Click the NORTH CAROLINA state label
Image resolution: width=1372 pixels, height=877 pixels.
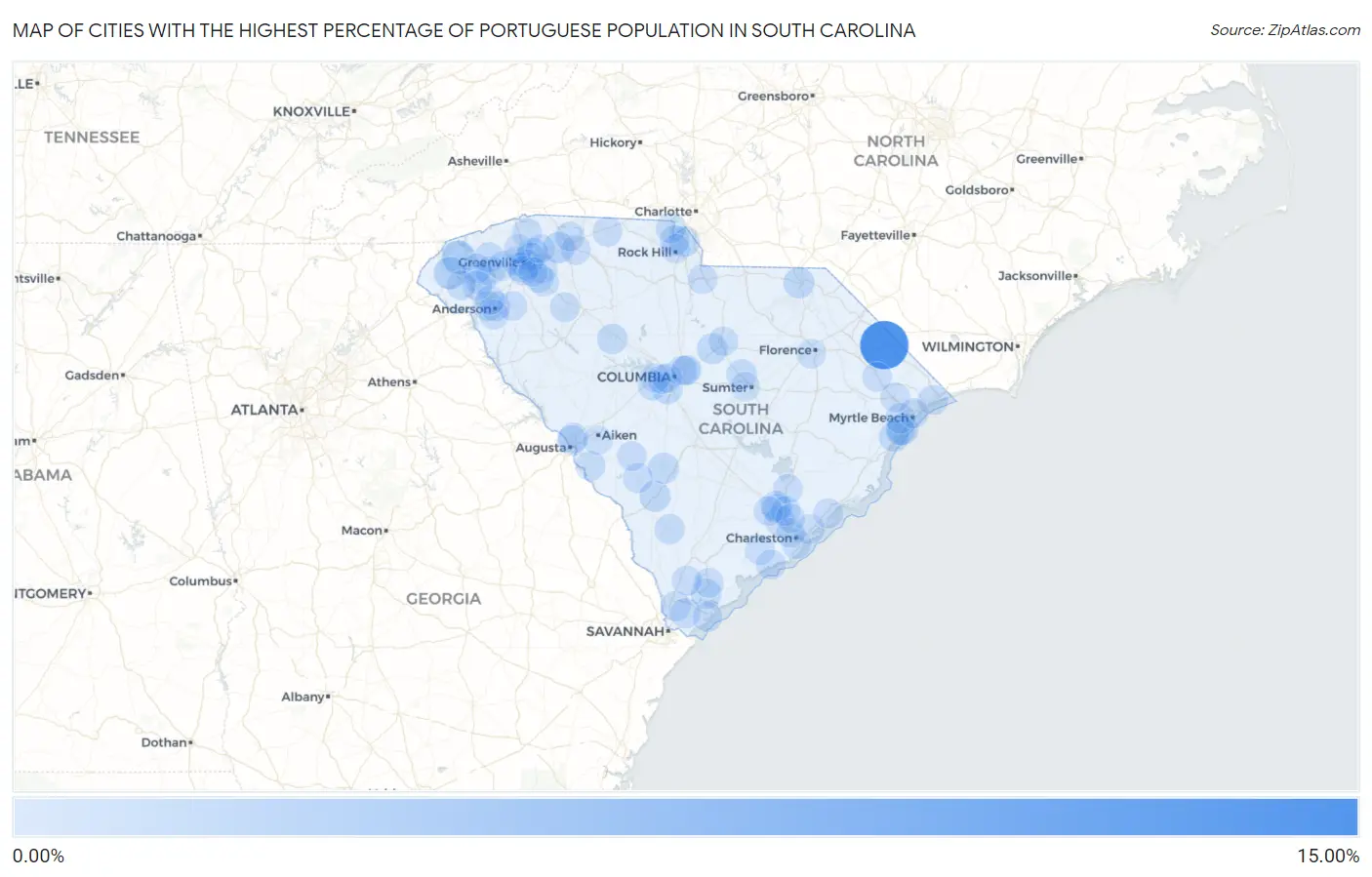pos(896,151)
